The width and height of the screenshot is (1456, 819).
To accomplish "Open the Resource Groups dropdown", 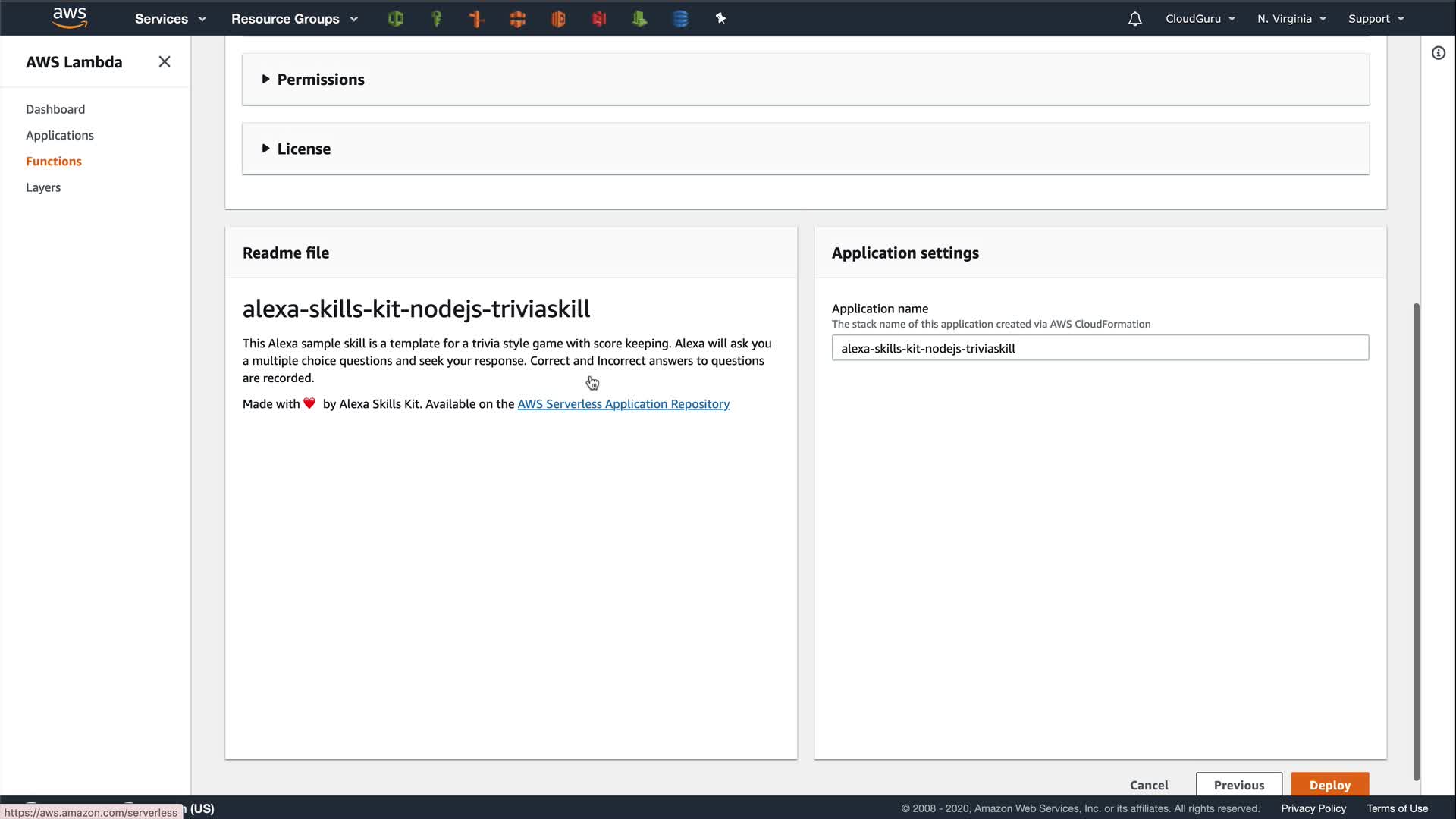I will (294, 19).
